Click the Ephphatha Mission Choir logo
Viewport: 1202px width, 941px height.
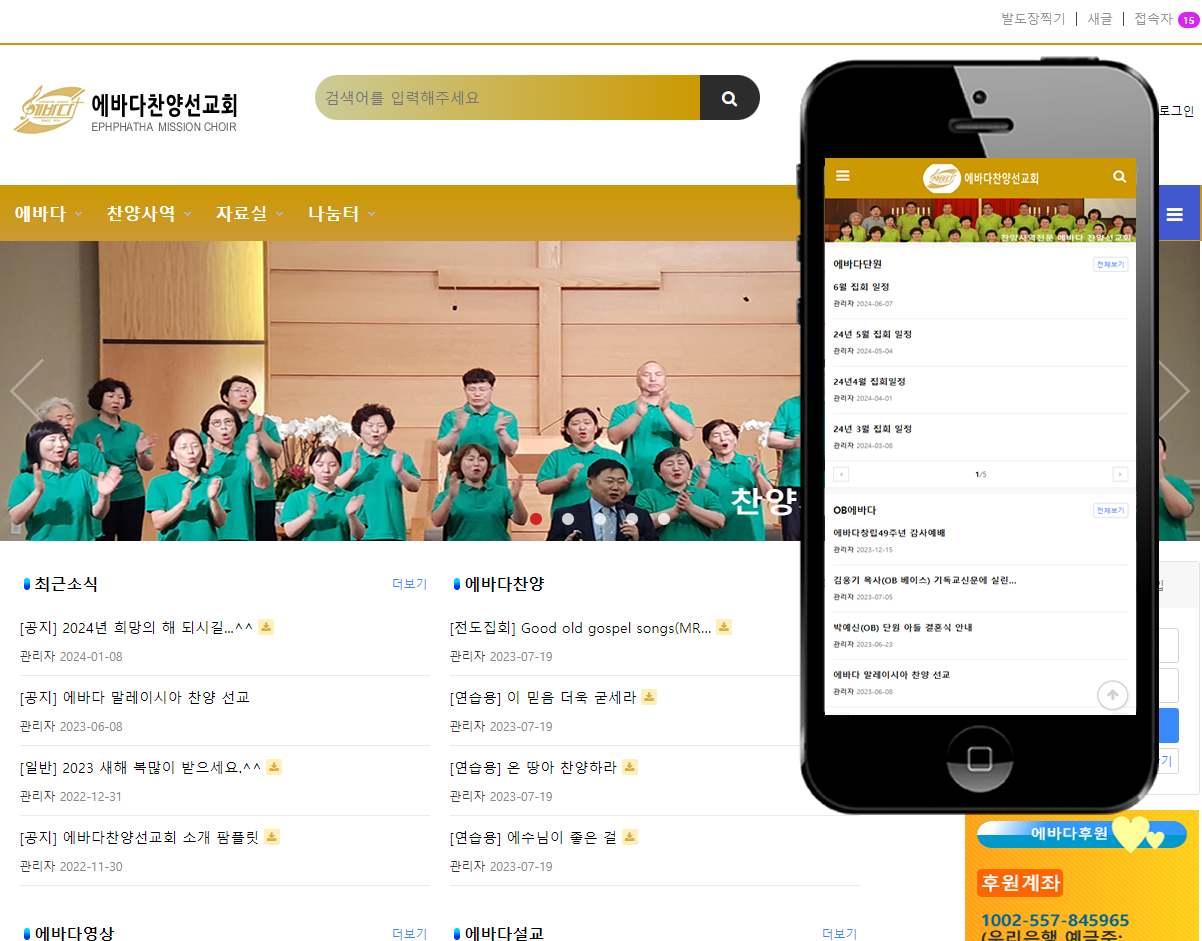(126, 109)
